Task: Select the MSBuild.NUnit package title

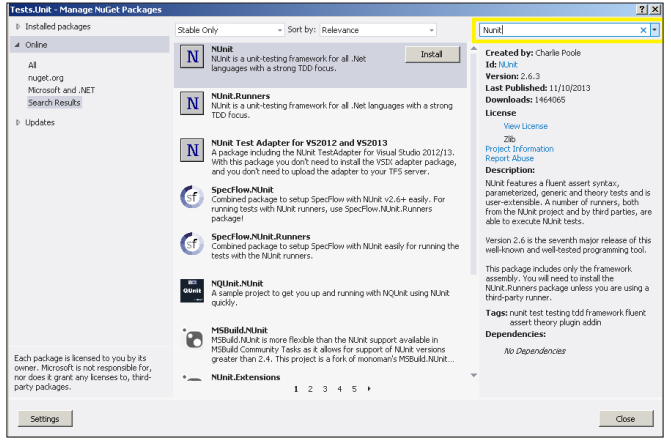Action: pos(239,330)
